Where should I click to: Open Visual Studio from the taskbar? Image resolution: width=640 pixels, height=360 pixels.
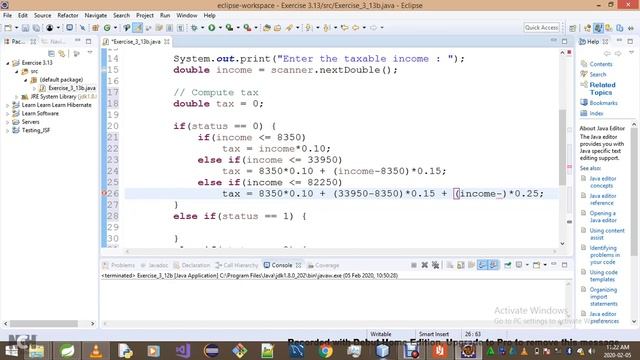[x=182, y=351]
